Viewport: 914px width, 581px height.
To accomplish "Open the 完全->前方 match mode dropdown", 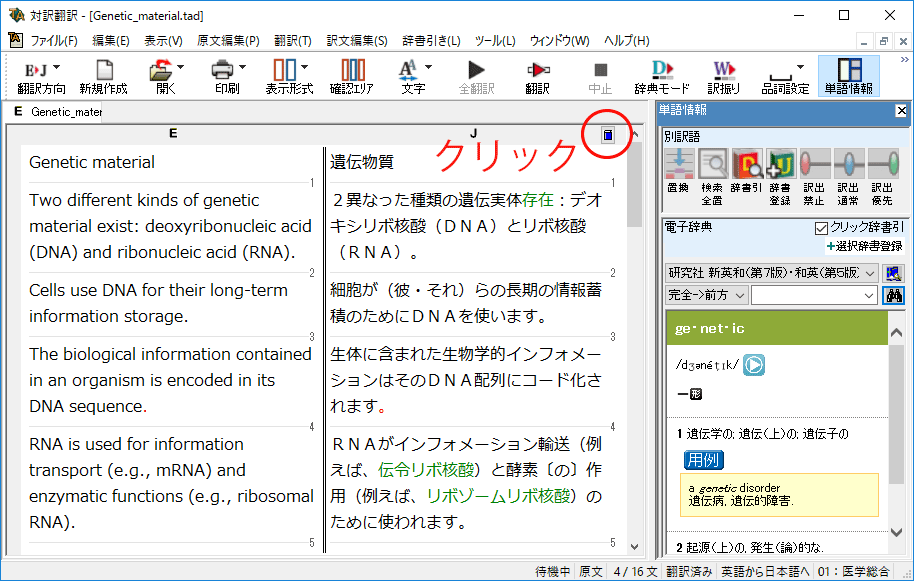I will coord(706,295).
